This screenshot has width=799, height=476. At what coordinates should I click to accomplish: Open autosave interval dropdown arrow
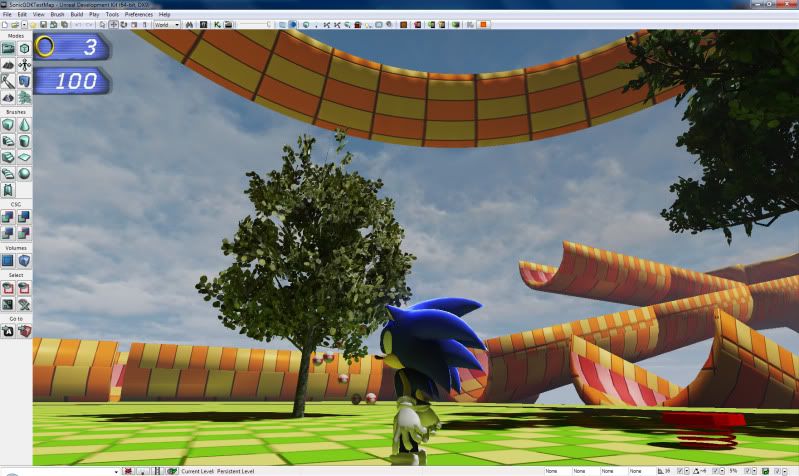(x=786, y=471)
